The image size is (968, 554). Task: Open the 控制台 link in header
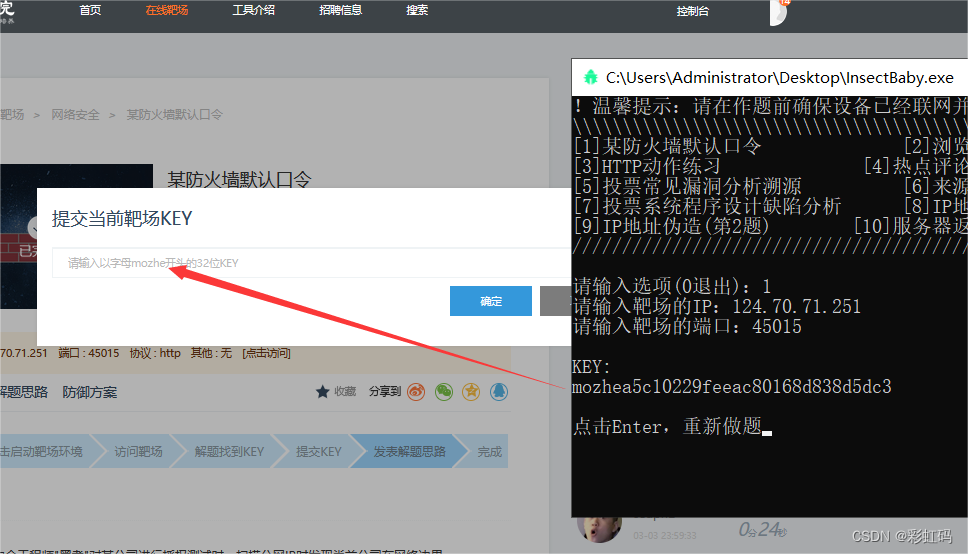point(692,11)
